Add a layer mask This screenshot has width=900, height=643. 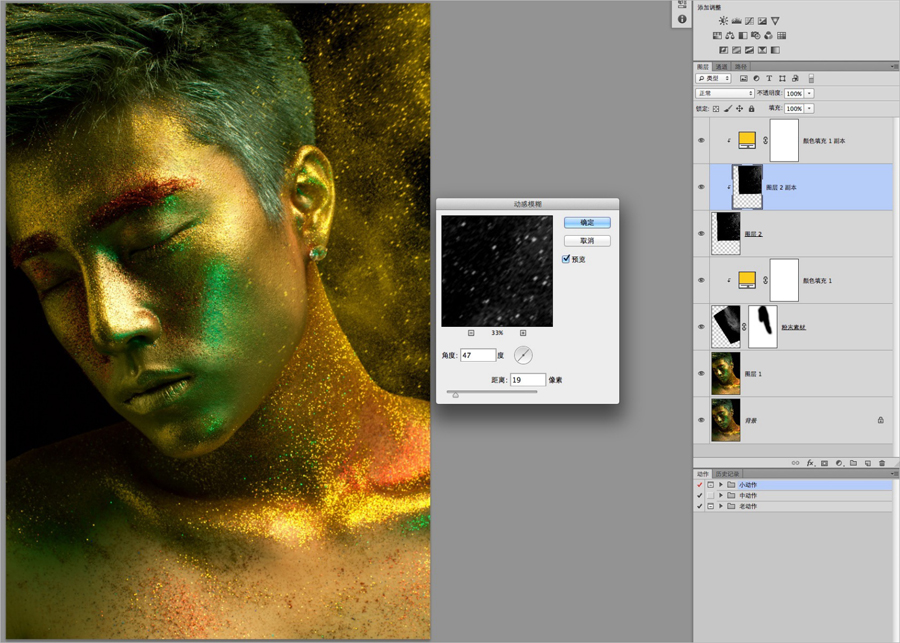(x=825, y=463)
